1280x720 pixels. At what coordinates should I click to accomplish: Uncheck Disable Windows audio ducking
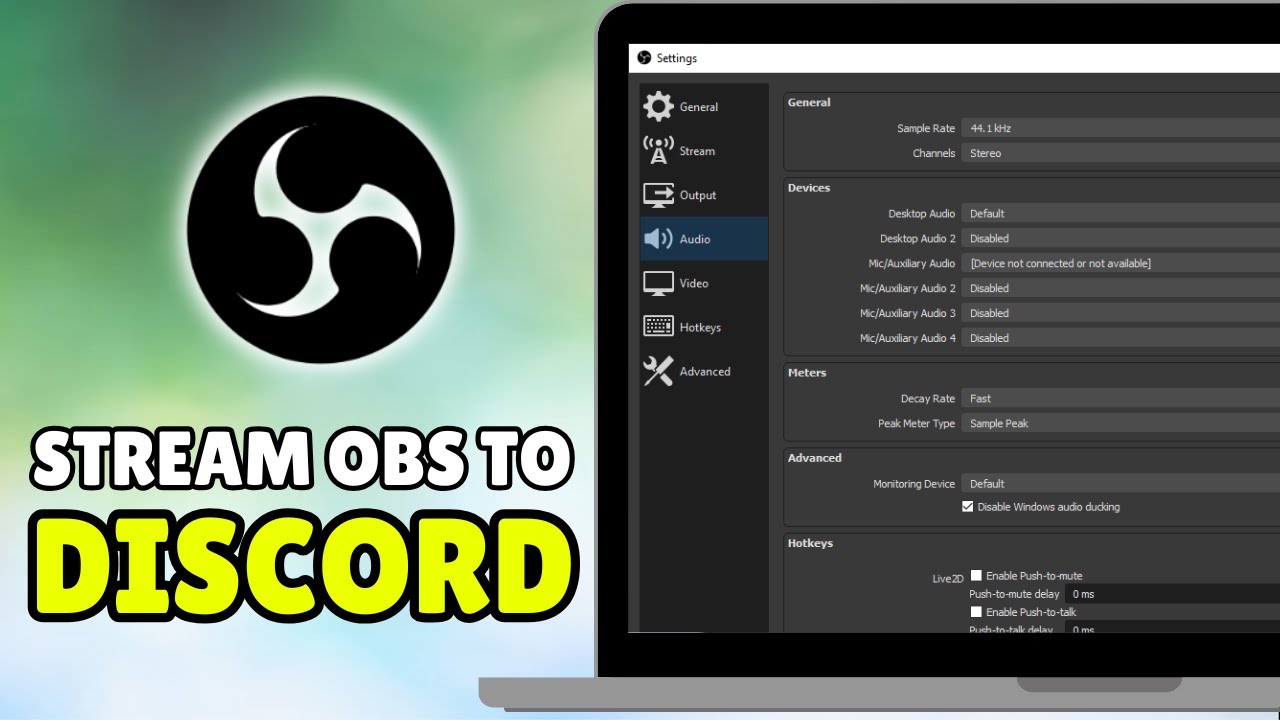click(x=967, y=507)
